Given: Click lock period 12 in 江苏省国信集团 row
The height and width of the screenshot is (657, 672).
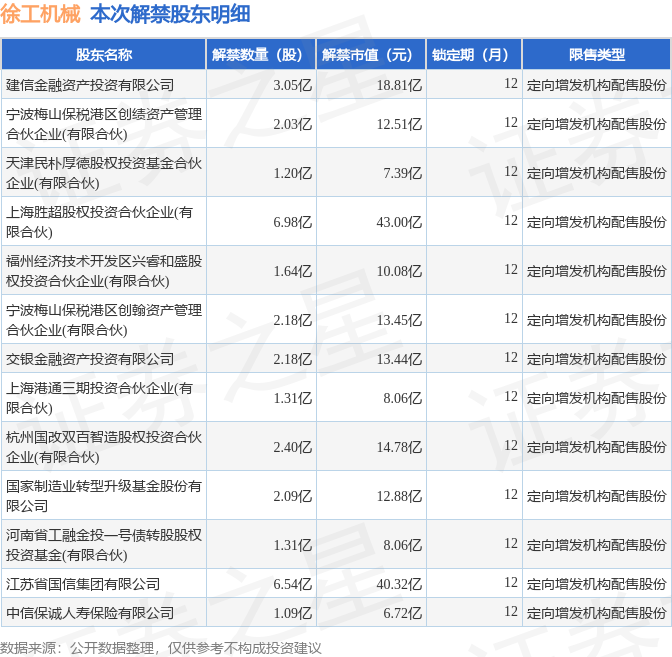Looking at the screenshot, I should (511, 582).
